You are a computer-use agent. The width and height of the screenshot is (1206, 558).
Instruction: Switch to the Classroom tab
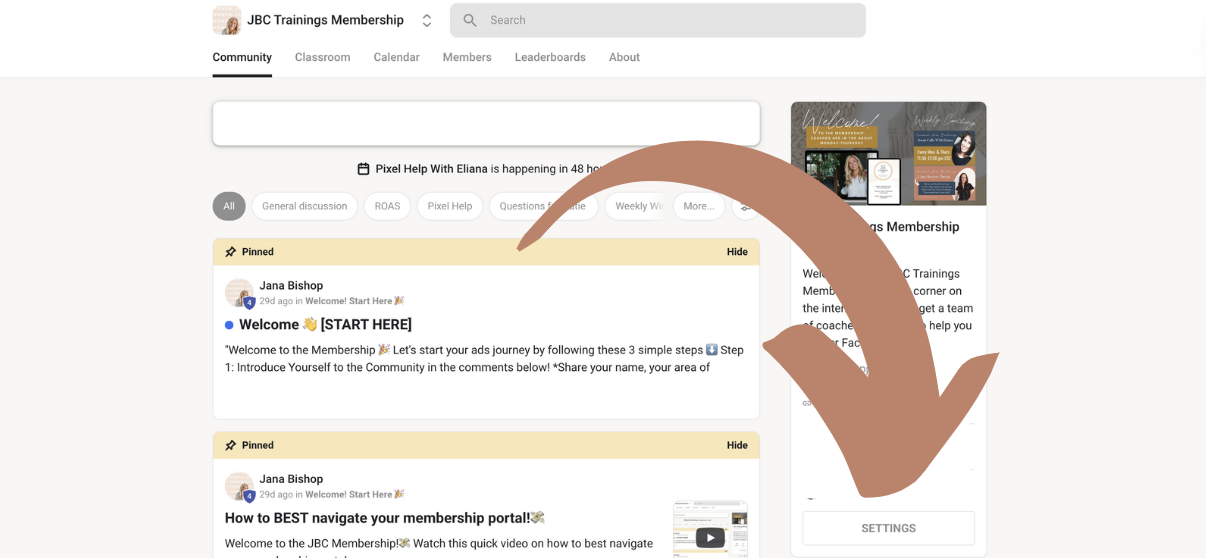pyautogui.click(x=323, y=57)
